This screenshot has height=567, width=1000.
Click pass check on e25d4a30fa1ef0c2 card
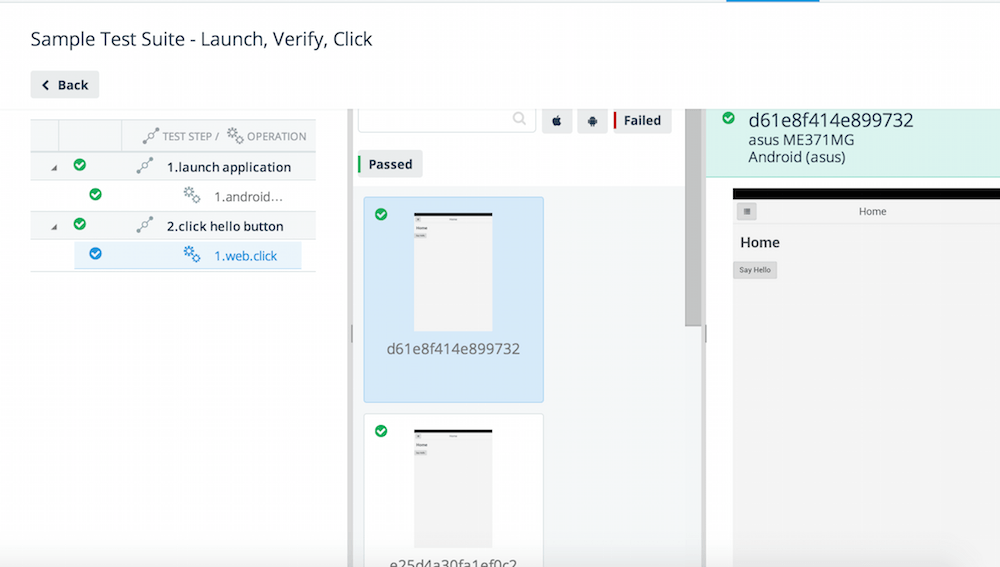[381, 431]
